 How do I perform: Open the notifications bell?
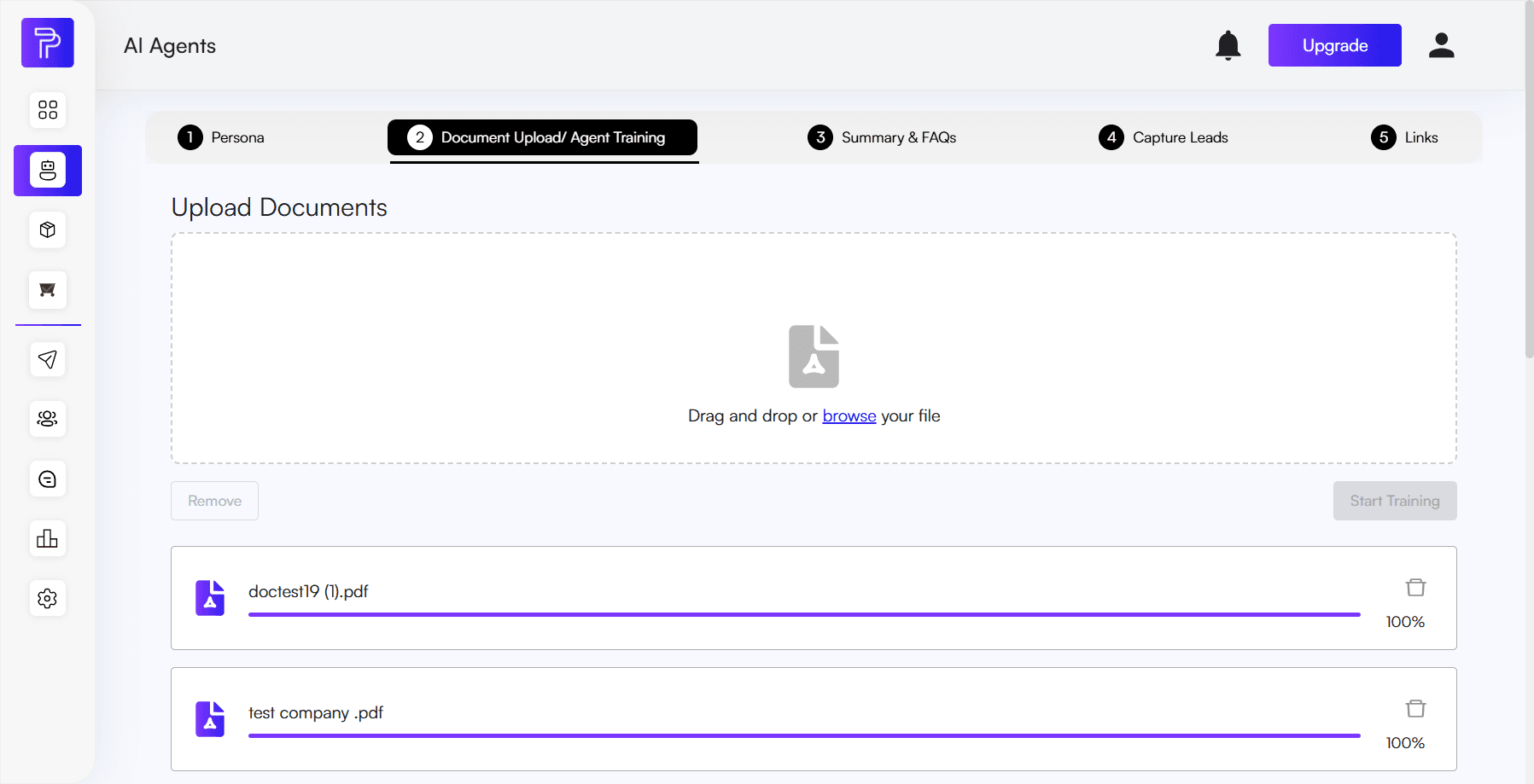[1228, 45]
